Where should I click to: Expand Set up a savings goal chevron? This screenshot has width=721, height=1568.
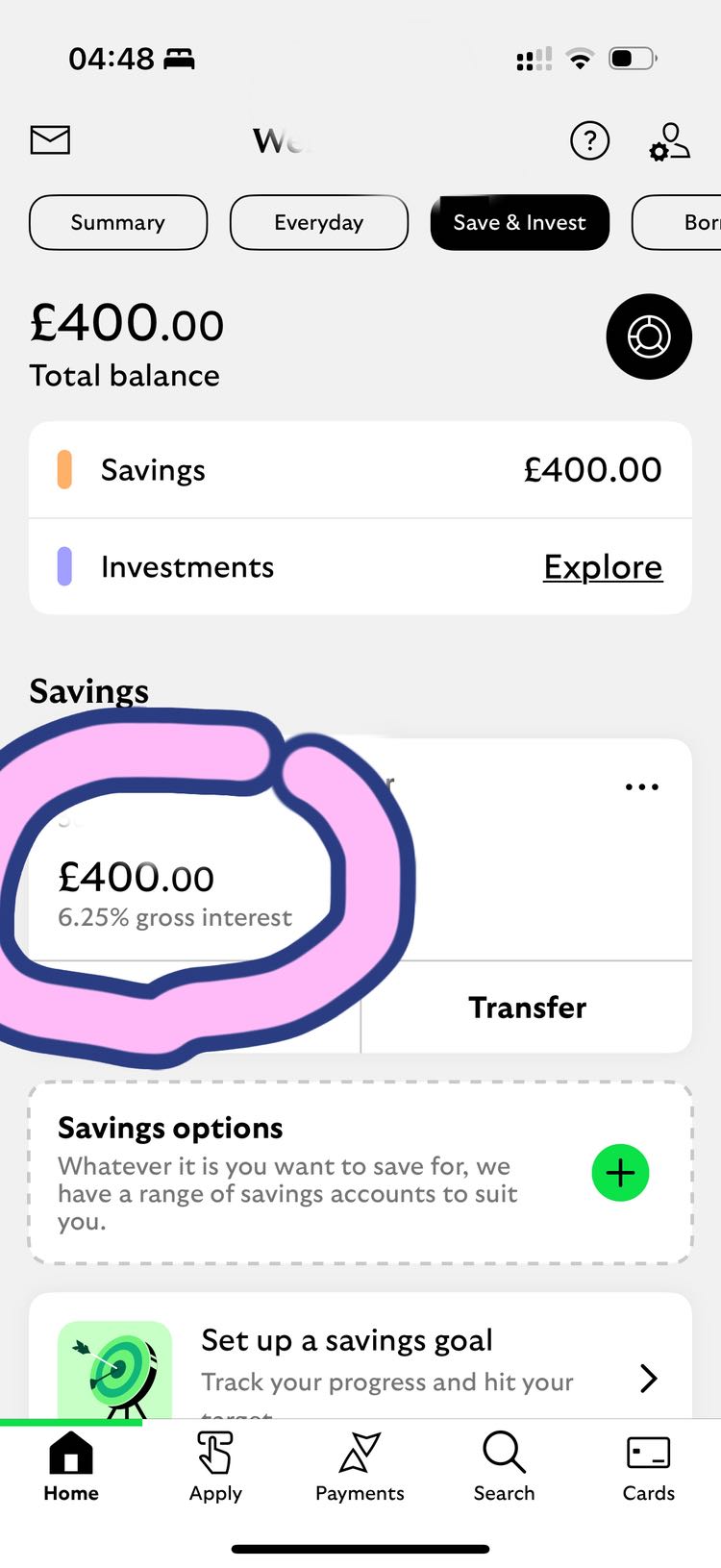point(649,1379)
